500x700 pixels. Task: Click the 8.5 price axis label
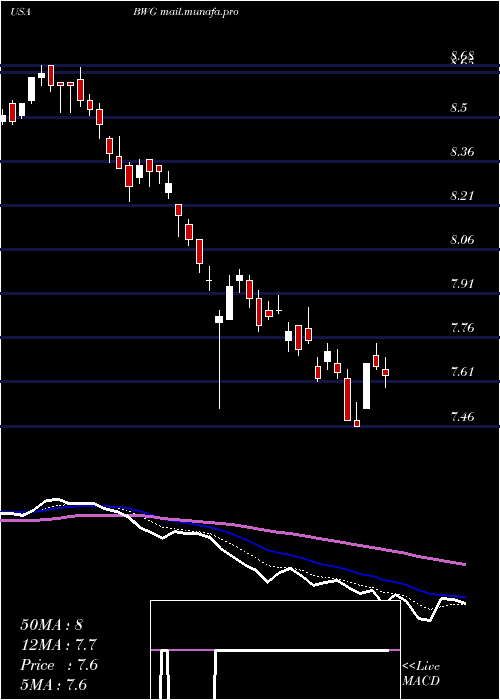(x=459, y=108)
